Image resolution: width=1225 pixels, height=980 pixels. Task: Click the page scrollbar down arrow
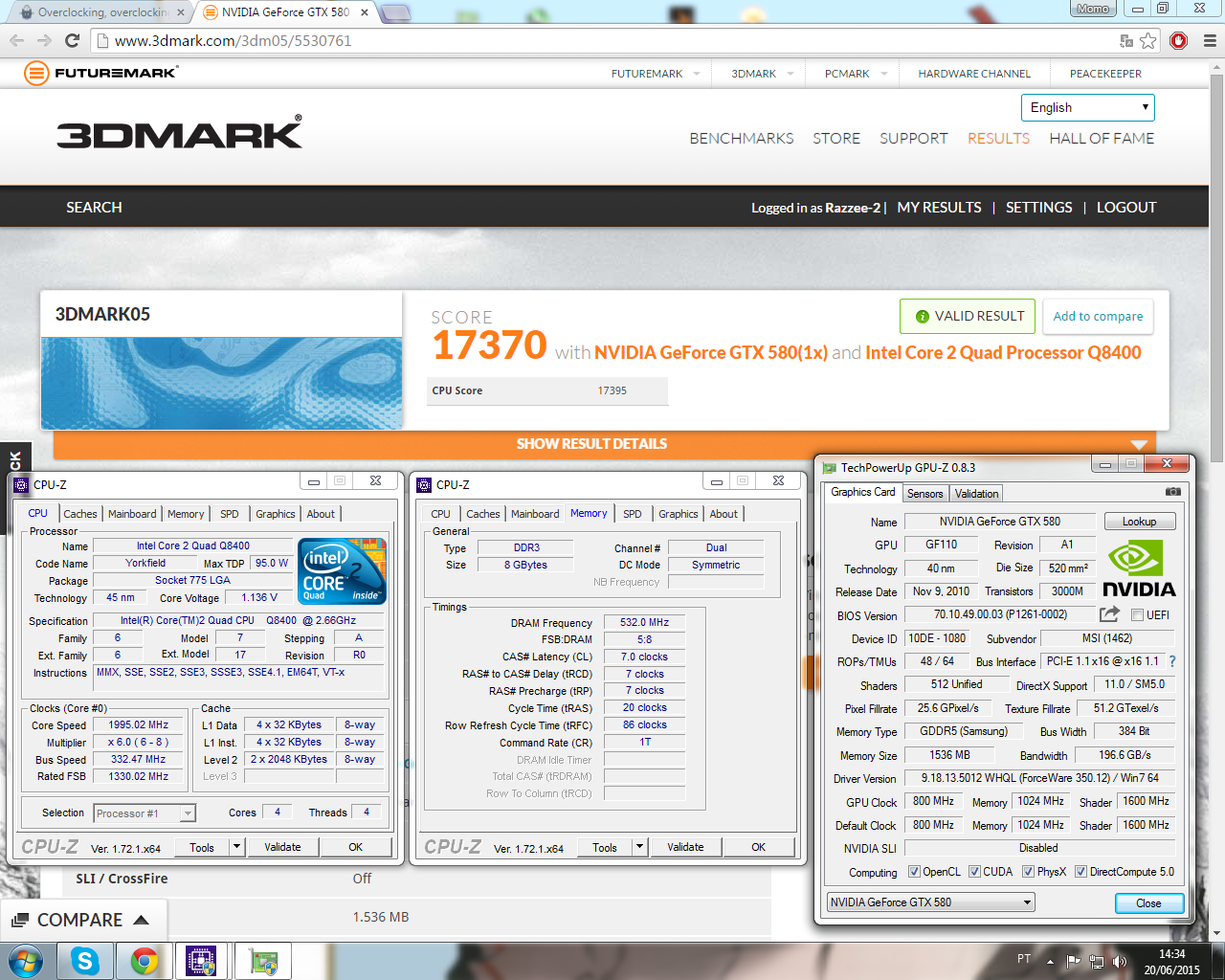(1216, 933)
